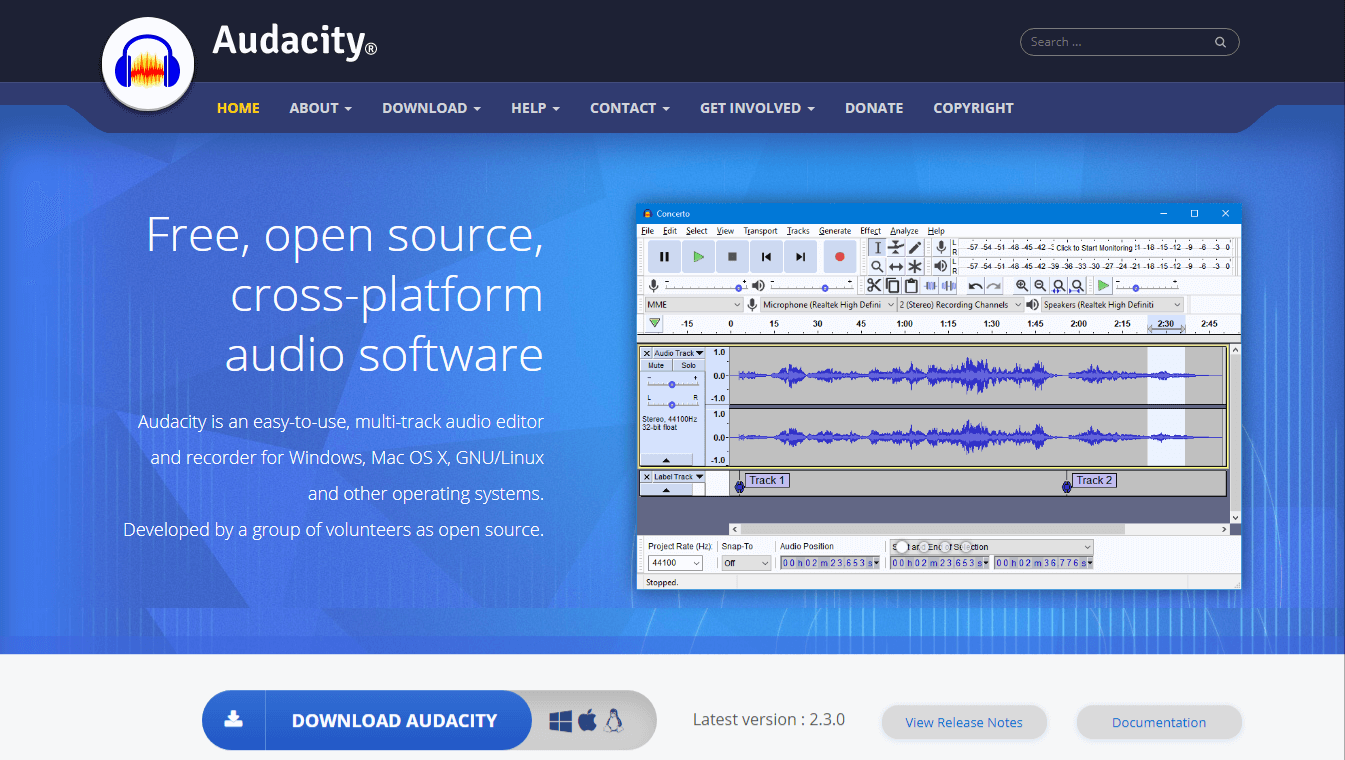Click the Play-at-Speed green arrow
This screenshot has height=760, width=1345.
1104,286
